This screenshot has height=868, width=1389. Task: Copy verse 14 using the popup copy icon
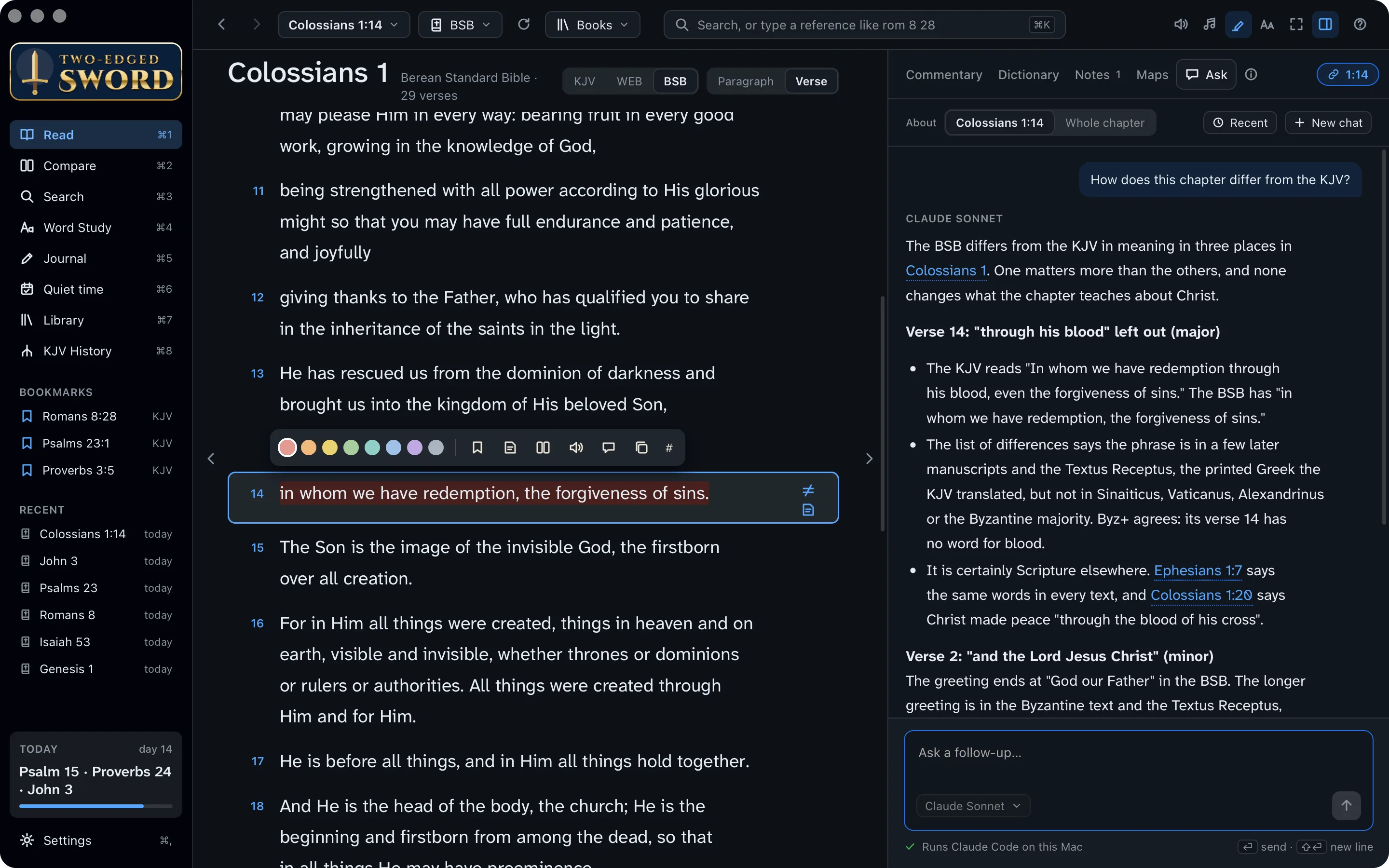coord(642,448)
